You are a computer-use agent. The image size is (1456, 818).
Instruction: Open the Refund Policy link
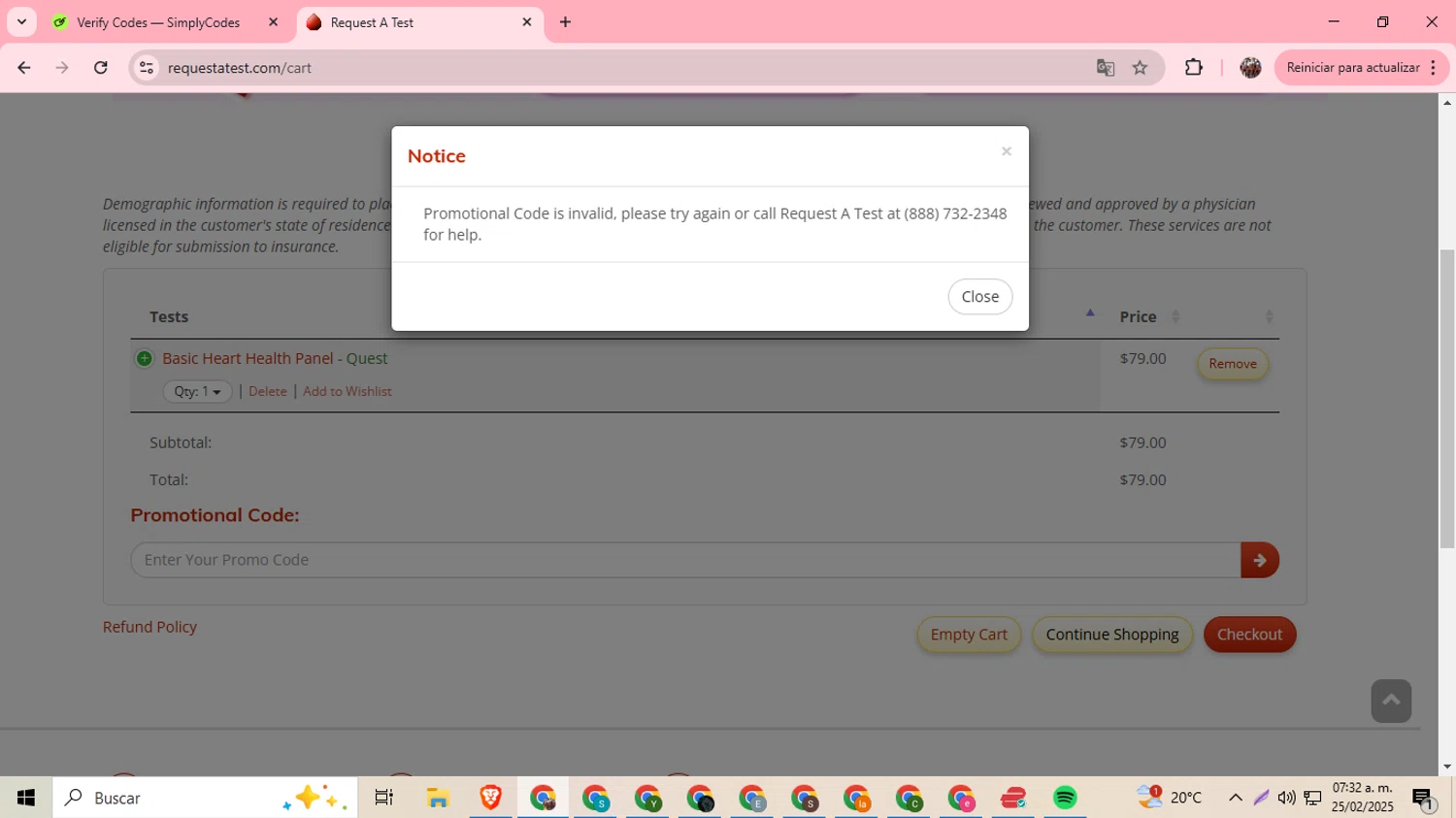point(149,628)
